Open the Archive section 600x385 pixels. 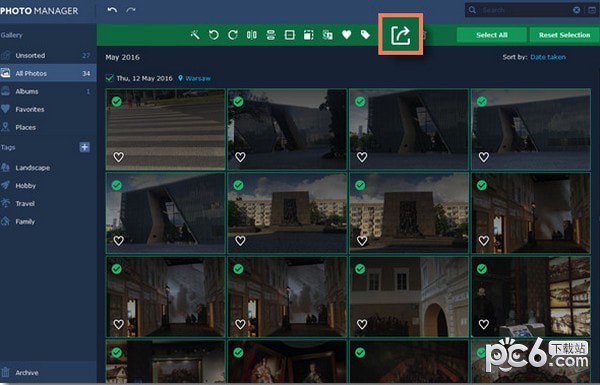(48, 372)
